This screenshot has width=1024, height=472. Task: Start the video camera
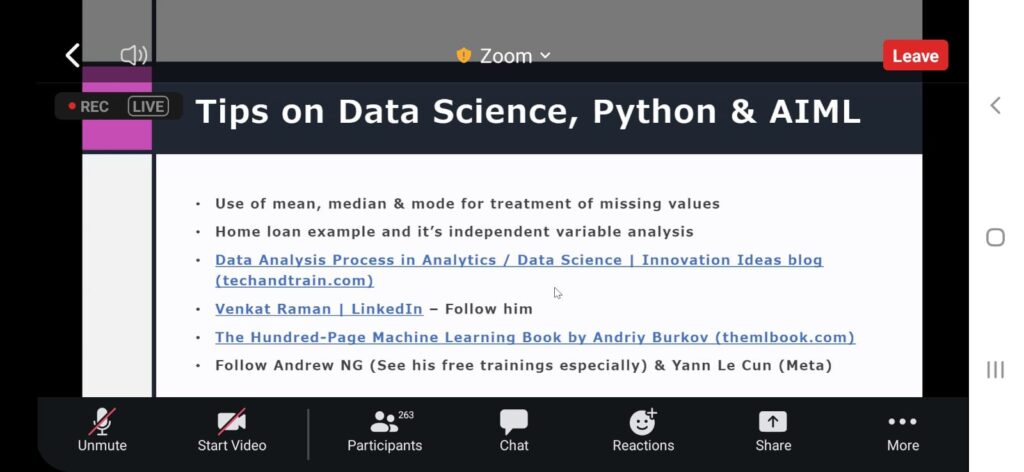tap(232, 430)
